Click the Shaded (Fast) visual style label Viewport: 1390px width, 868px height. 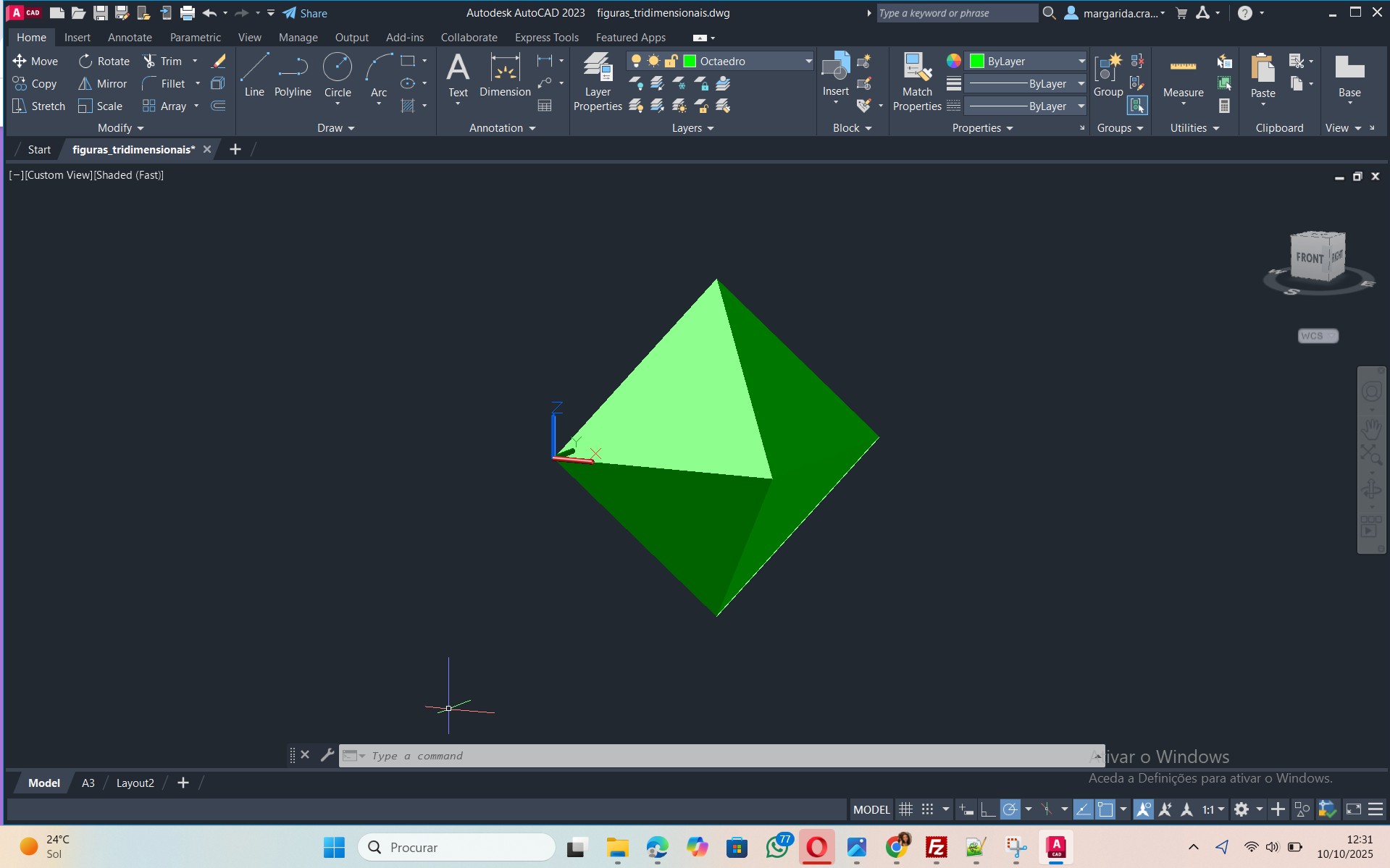click(x=129, y=175)
